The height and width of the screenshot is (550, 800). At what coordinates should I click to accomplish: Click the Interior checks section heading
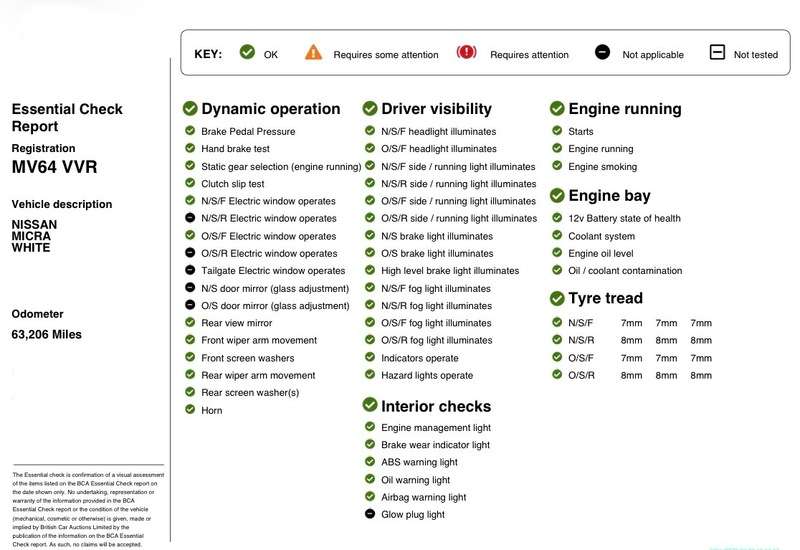[x=435, y=406]
